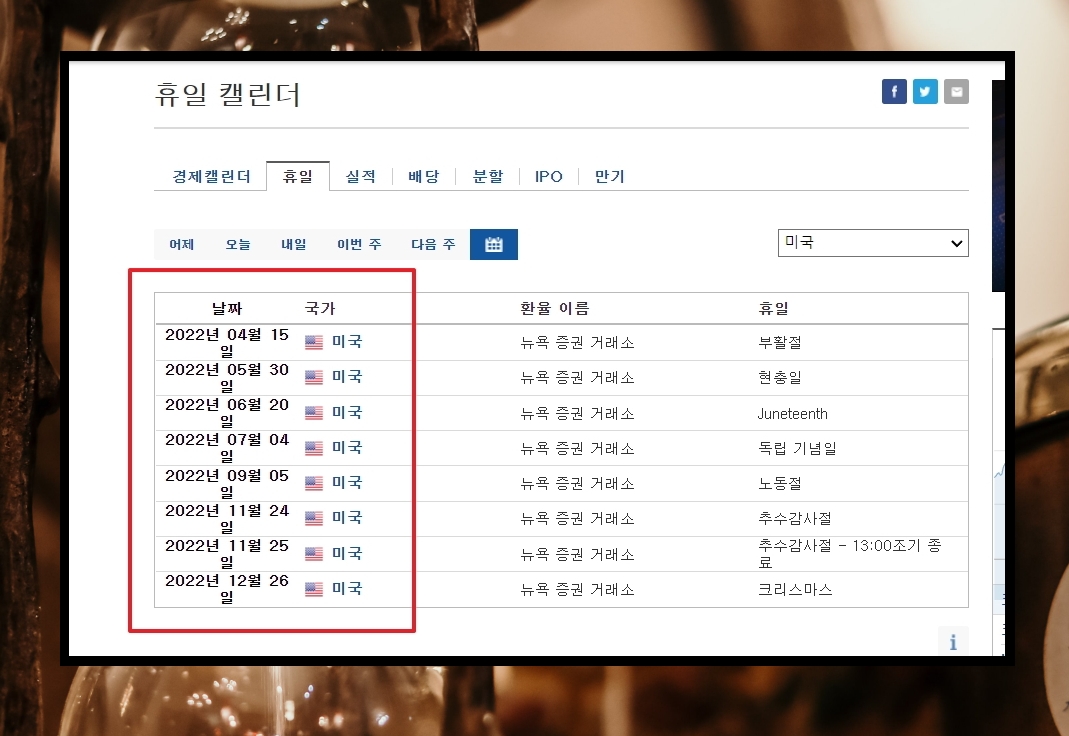Open the calendar date picker icon

click(x=494, y=245)
